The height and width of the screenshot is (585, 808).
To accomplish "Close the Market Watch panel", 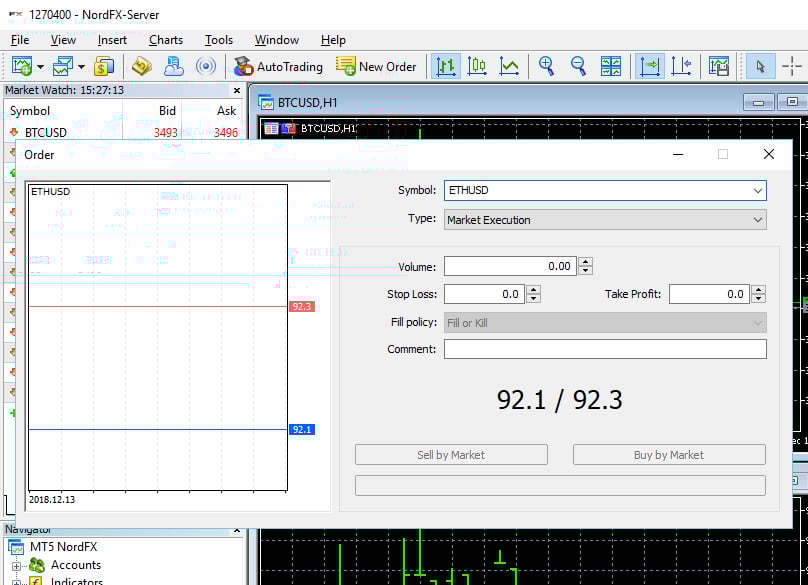I will tap(237, 90).
